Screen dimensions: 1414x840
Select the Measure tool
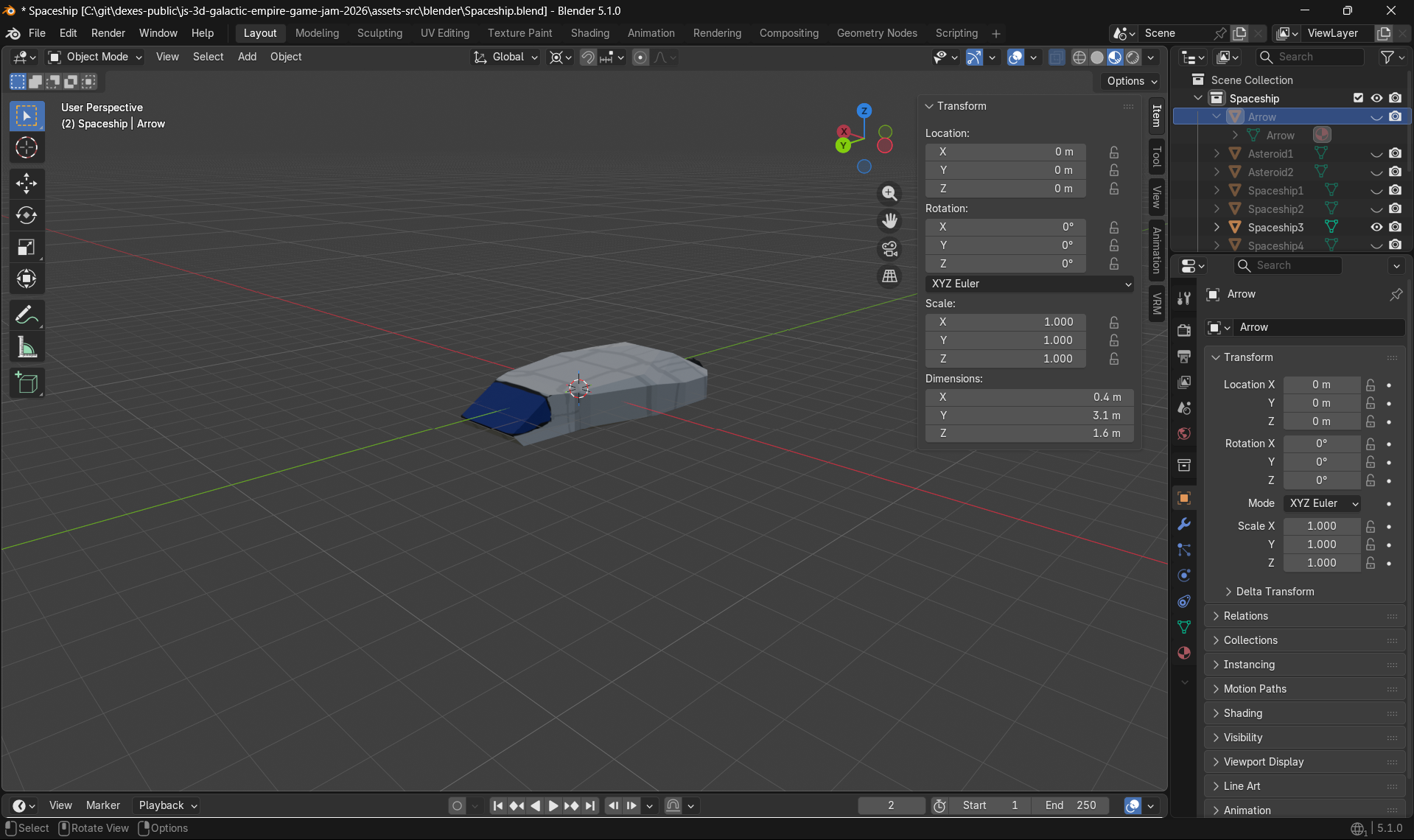pos(27,346)
